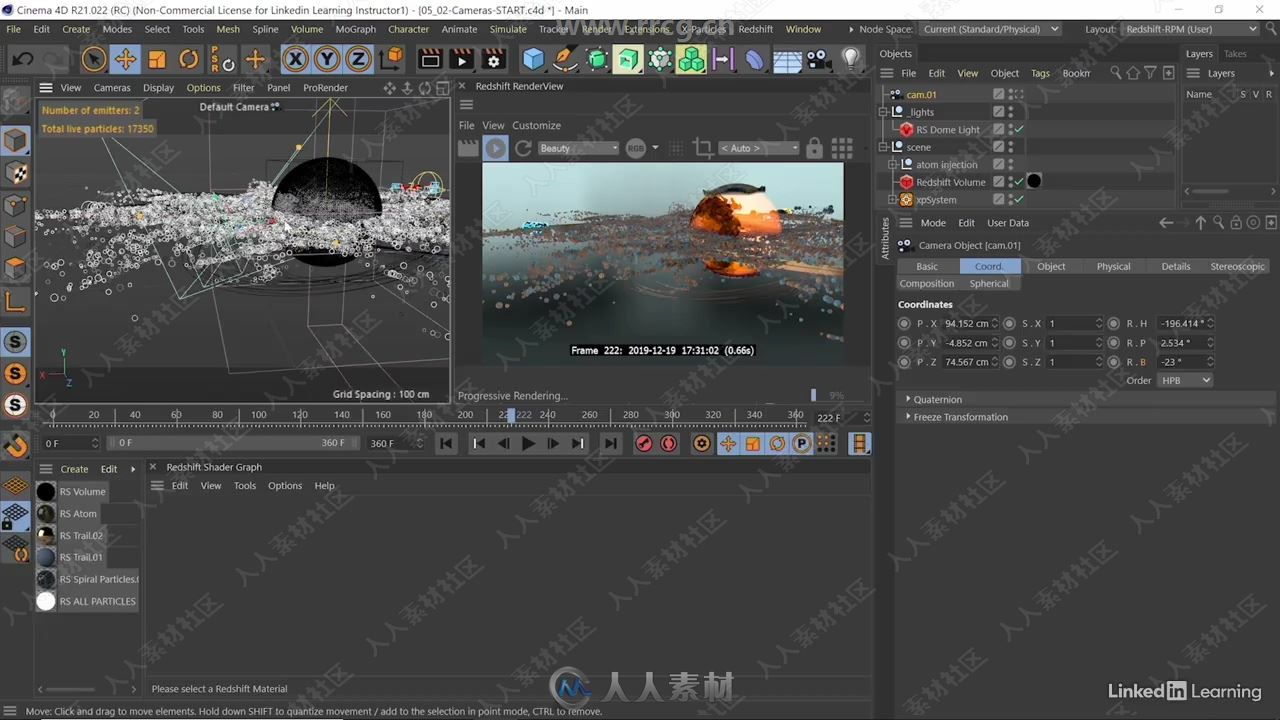Open the Redshift menu in menu bar
1280x720 pixels.
[755, 29]
